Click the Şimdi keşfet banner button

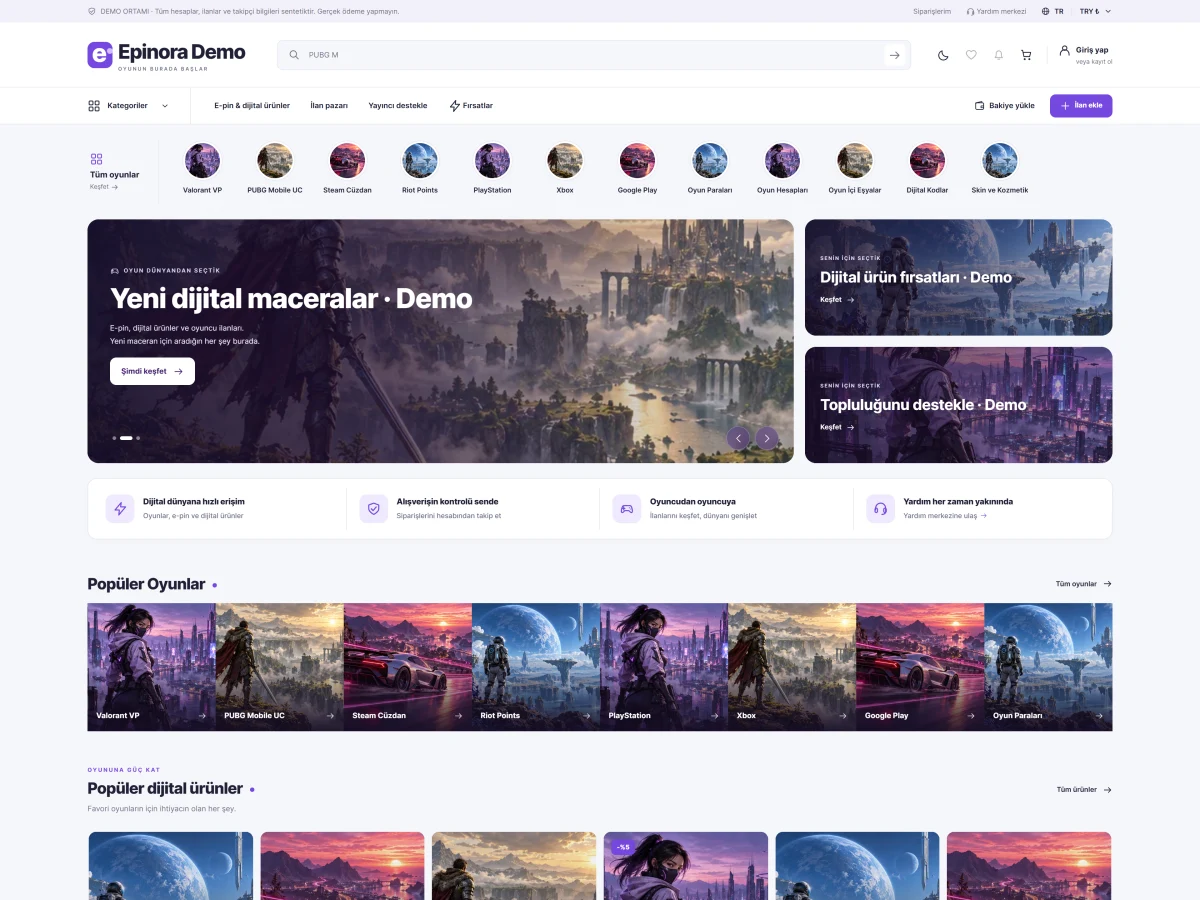pos(152,371)
